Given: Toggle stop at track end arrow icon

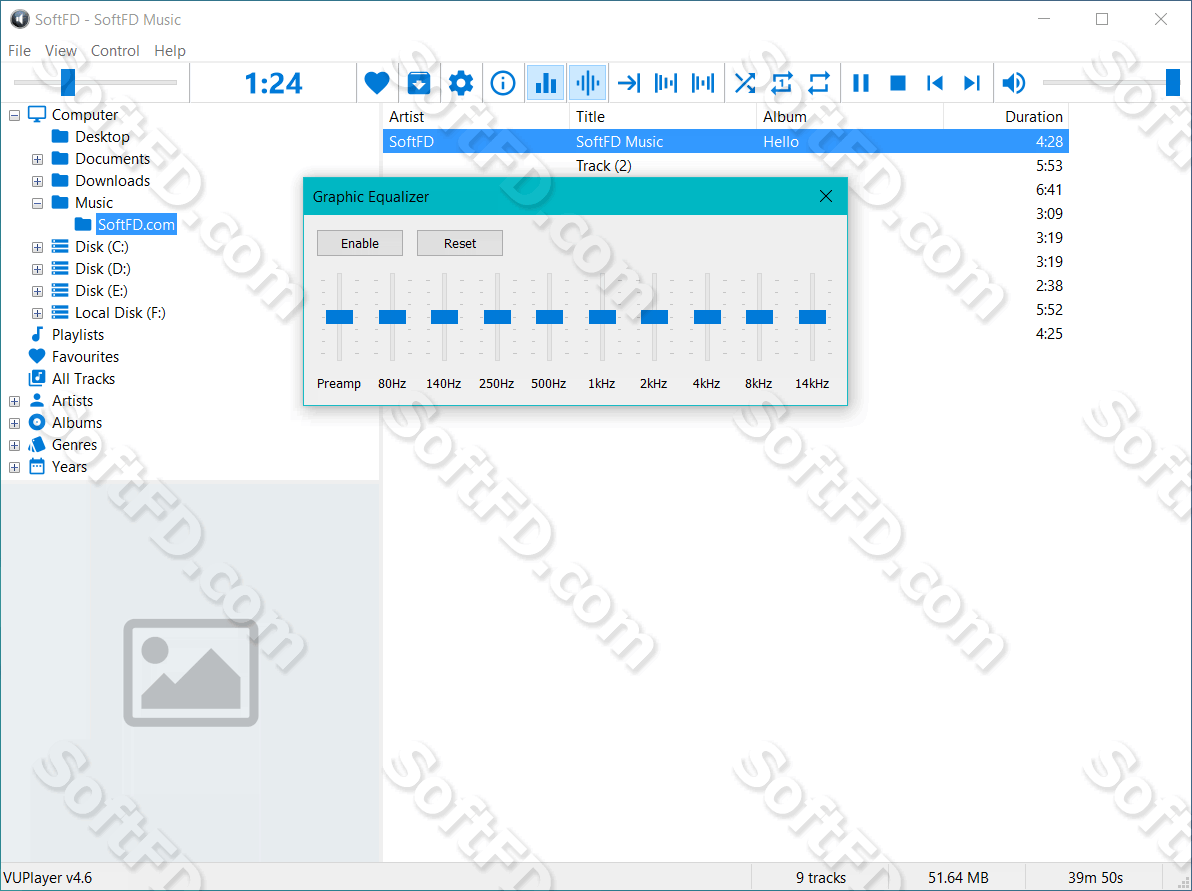Looking at the screenshot, I should click(629, 82).
